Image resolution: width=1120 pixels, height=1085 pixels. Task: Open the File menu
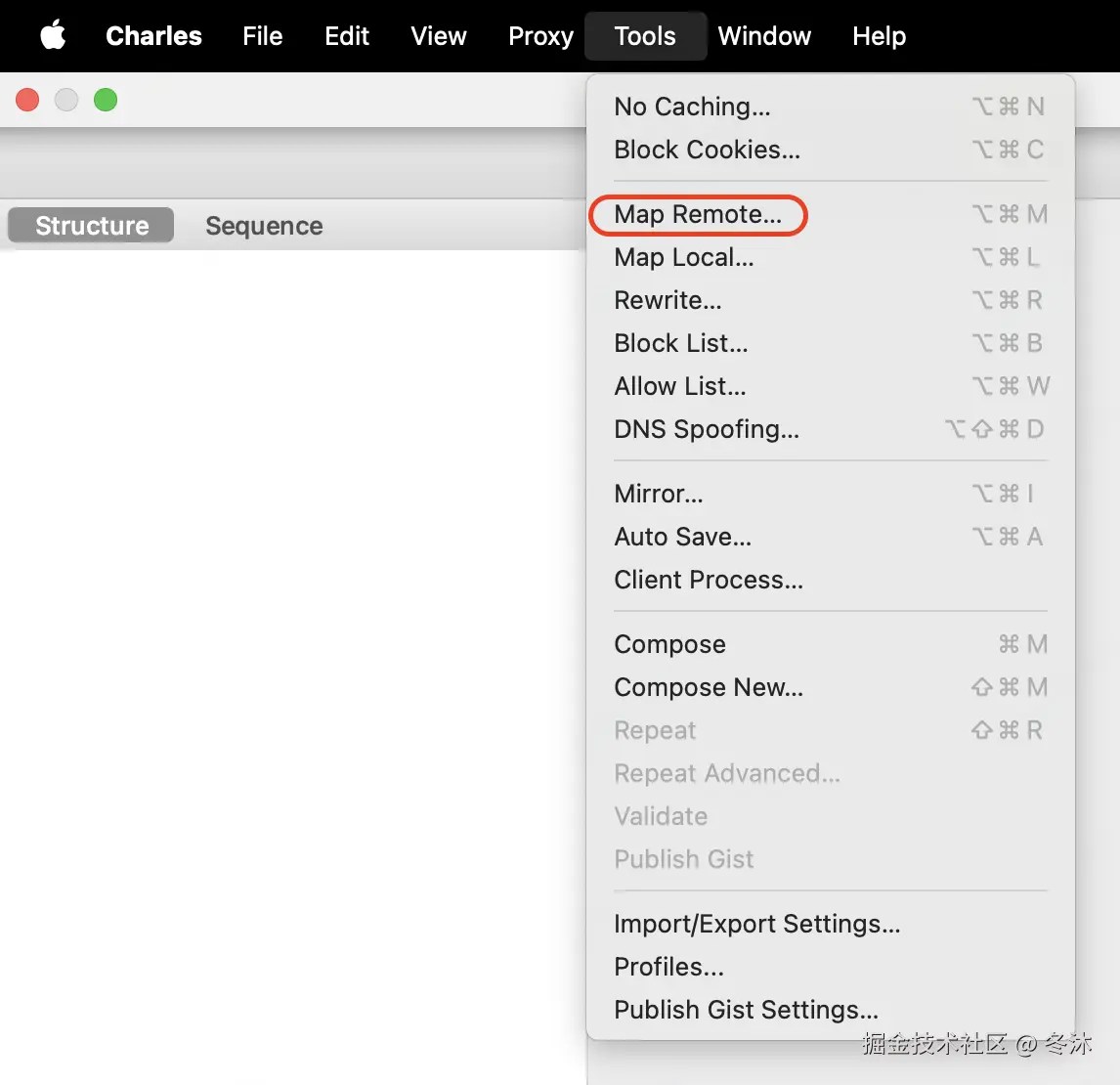tap(262, 36)
